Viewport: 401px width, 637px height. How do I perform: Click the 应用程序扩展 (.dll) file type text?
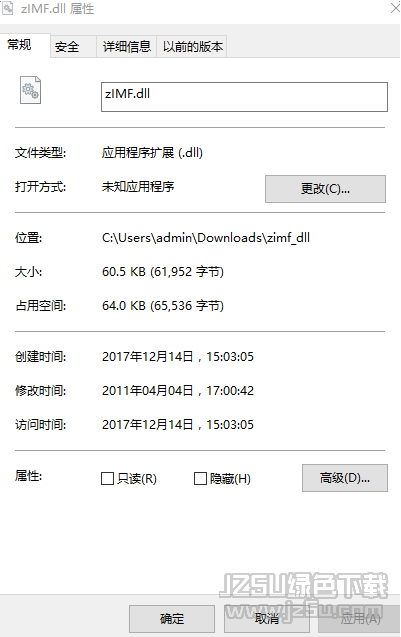[x=152, y=153]
